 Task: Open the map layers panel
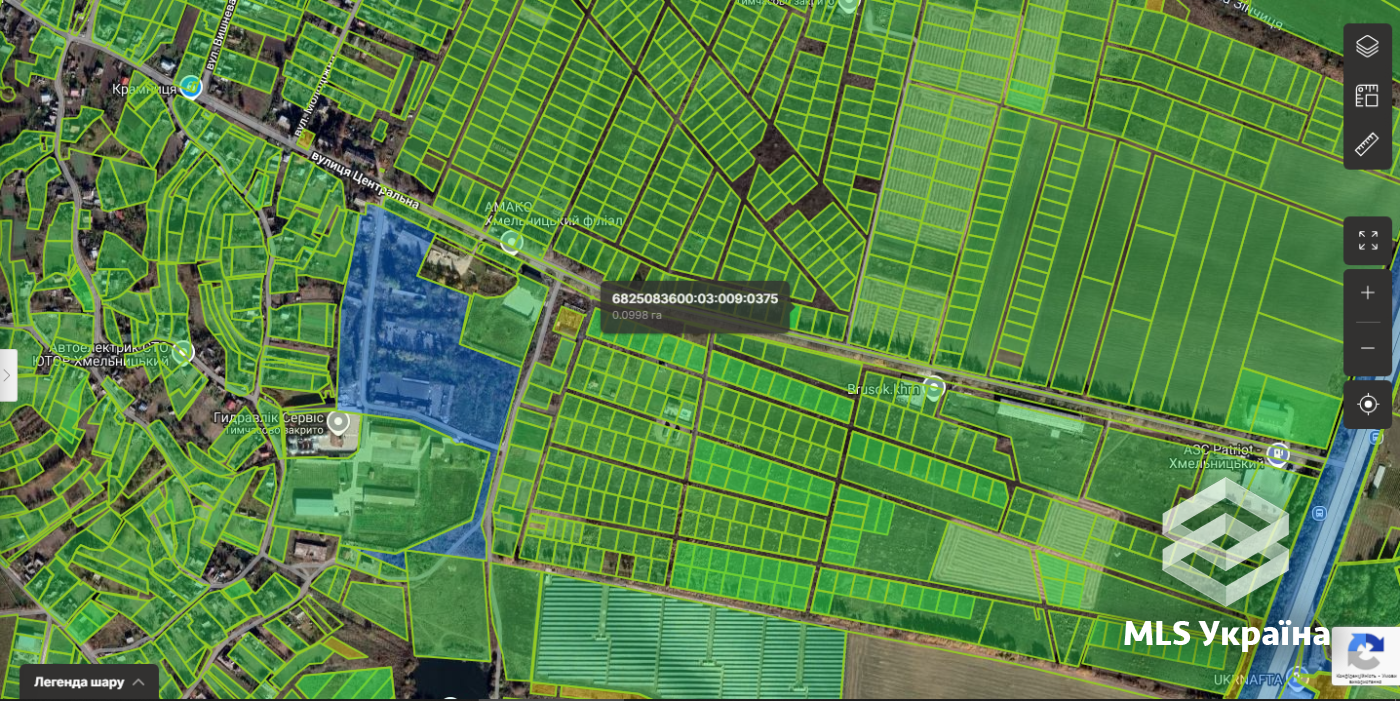(x=1367, y=46)
